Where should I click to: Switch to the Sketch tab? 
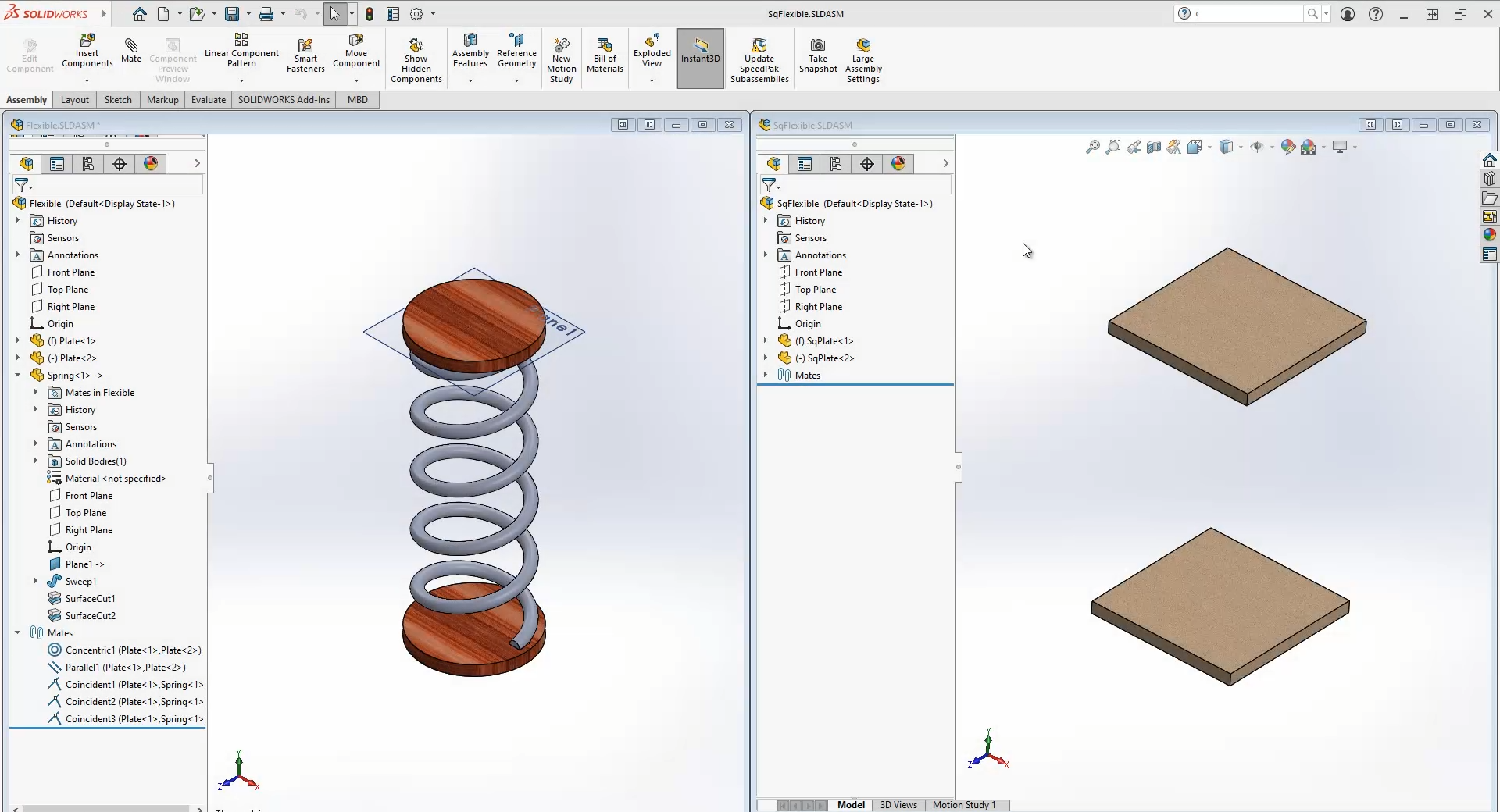tap(118, 99)
